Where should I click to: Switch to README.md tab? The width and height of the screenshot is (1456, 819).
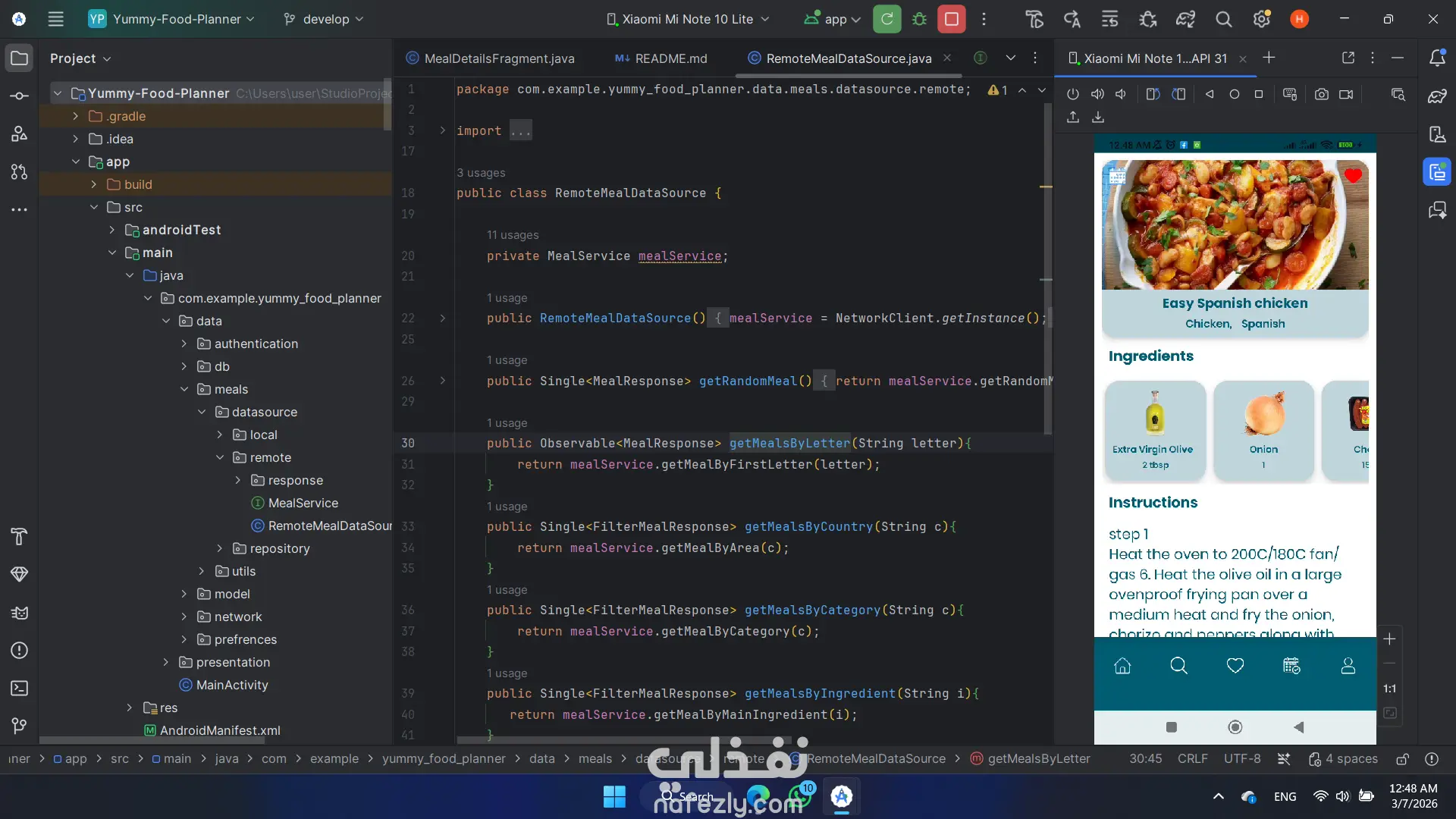coord(670,58)
